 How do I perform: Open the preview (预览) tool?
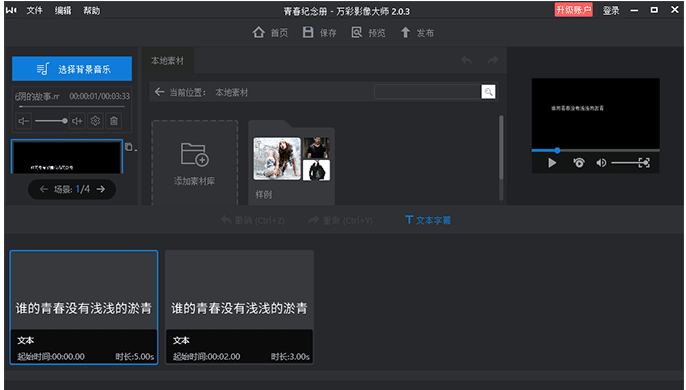pyautogui.click(x=357, y=32)
